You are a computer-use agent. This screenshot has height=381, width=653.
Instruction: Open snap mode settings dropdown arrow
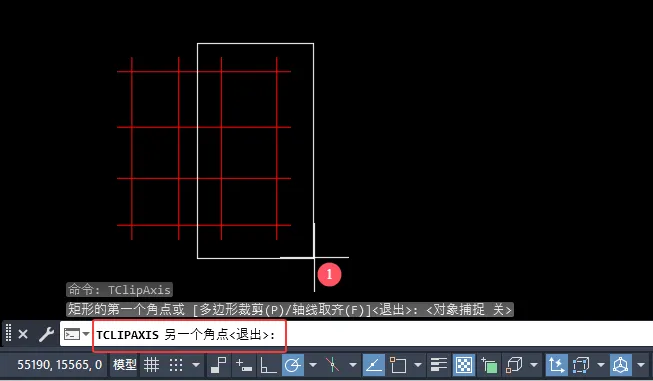coord(196,365)
